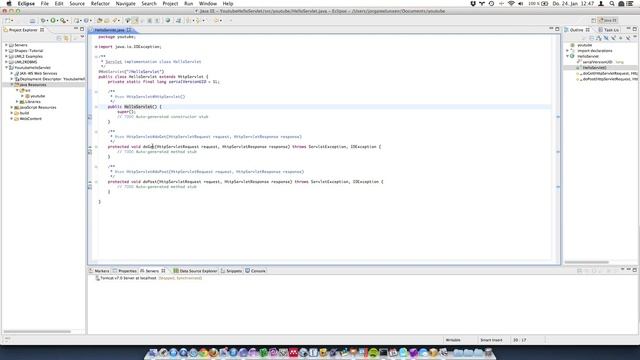Screen dimensions: 640x360
Task: Open the Project menu
Action: (x=170, y=3)
